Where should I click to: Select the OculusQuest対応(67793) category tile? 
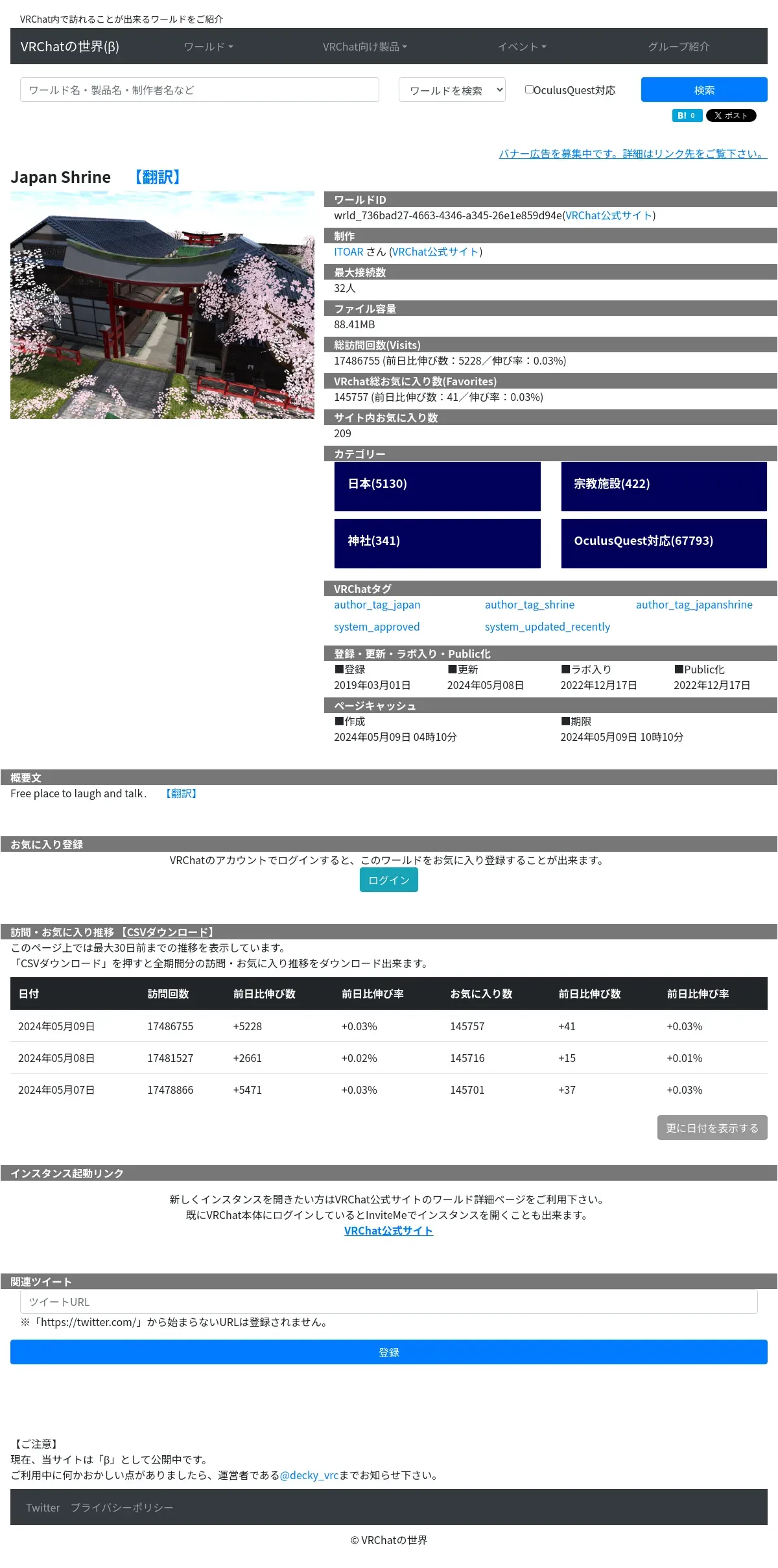point(664,544)
